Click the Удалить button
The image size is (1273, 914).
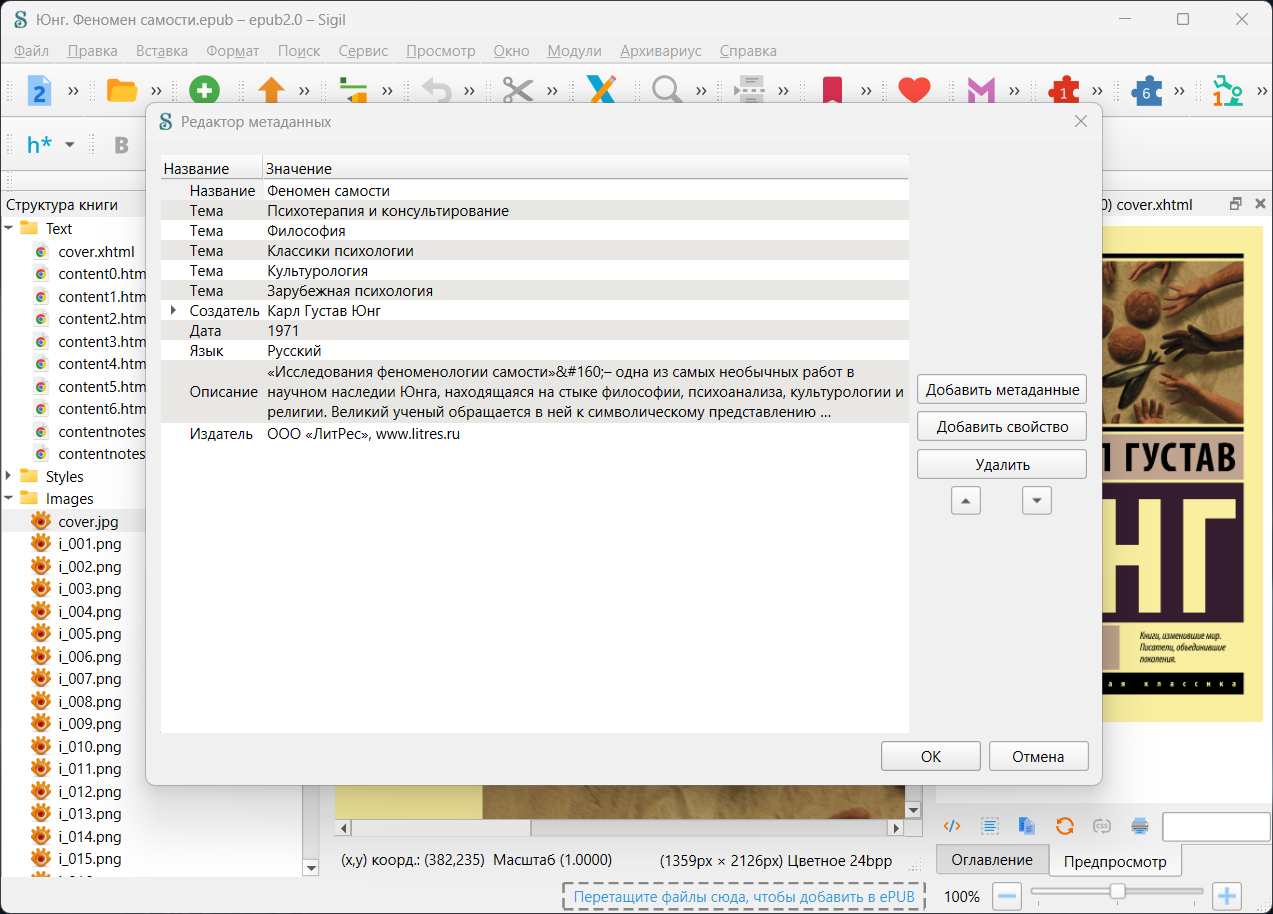[x=1002, y=464]
